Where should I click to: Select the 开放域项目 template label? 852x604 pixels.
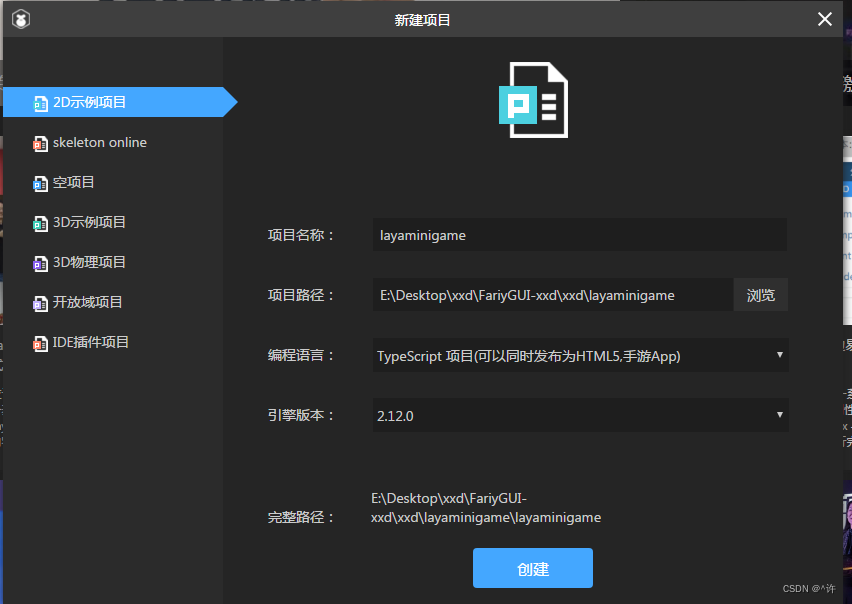87,302
